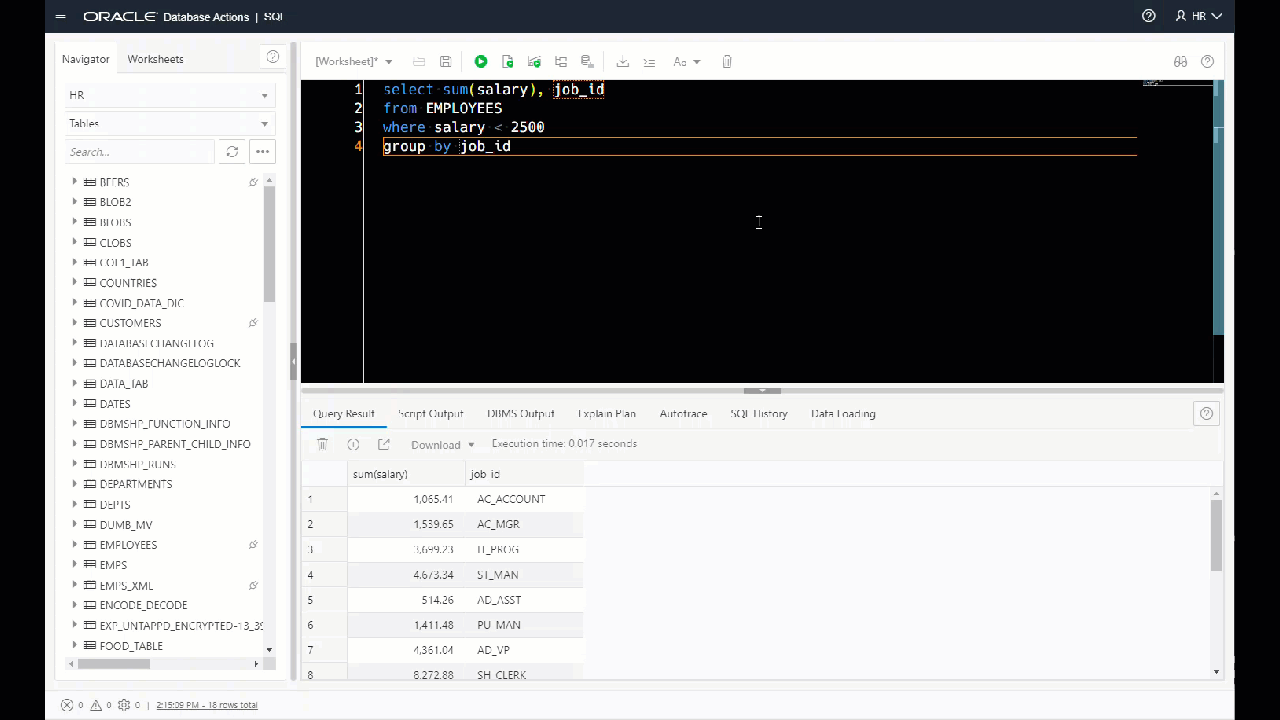Expand the DEPARTMENTS table node

[x=74, y=483]
